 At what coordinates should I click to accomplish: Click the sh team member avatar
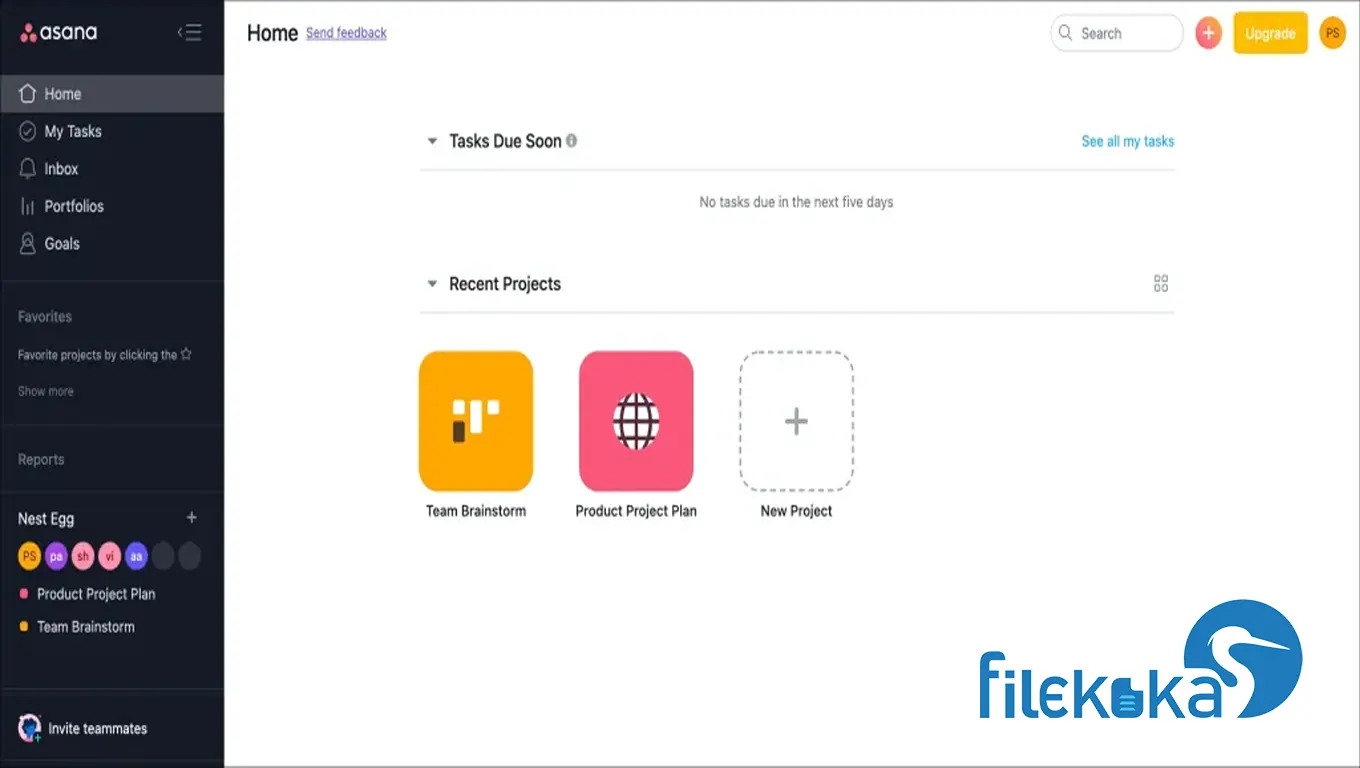(x=83, y=556)
